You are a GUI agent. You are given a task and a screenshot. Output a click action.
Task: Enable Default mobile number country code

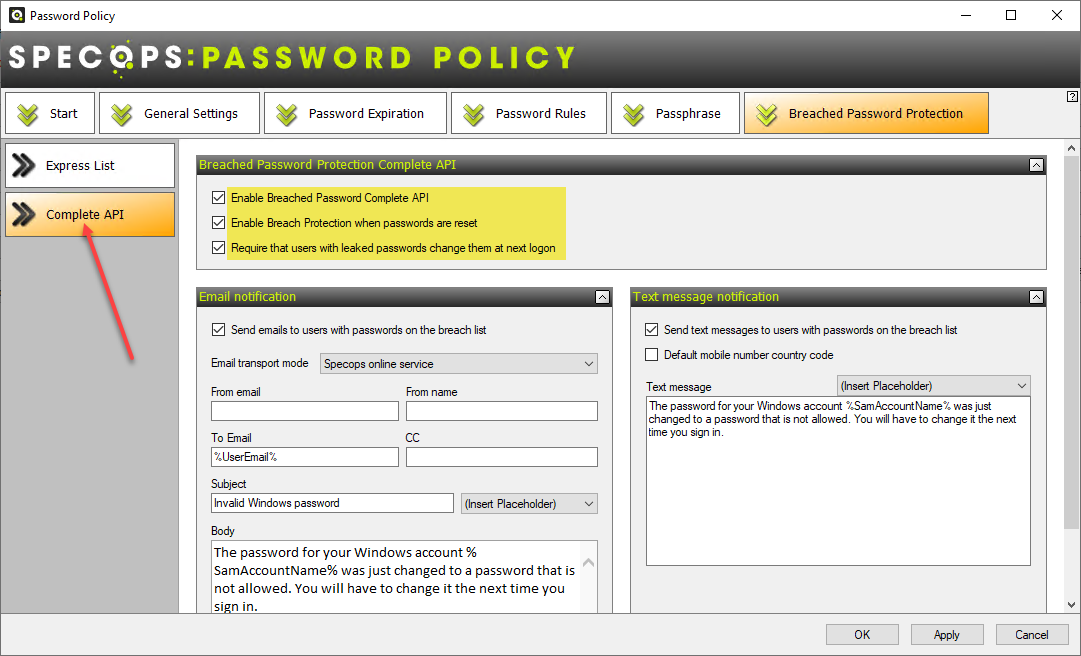[651, 355]
